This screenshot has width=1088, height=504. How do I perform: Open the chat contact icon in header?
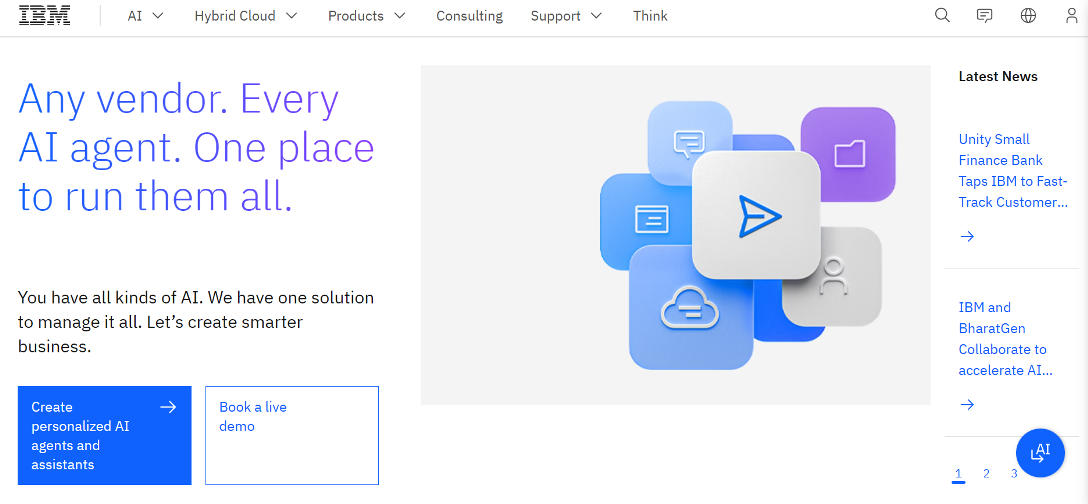(985, 16)
